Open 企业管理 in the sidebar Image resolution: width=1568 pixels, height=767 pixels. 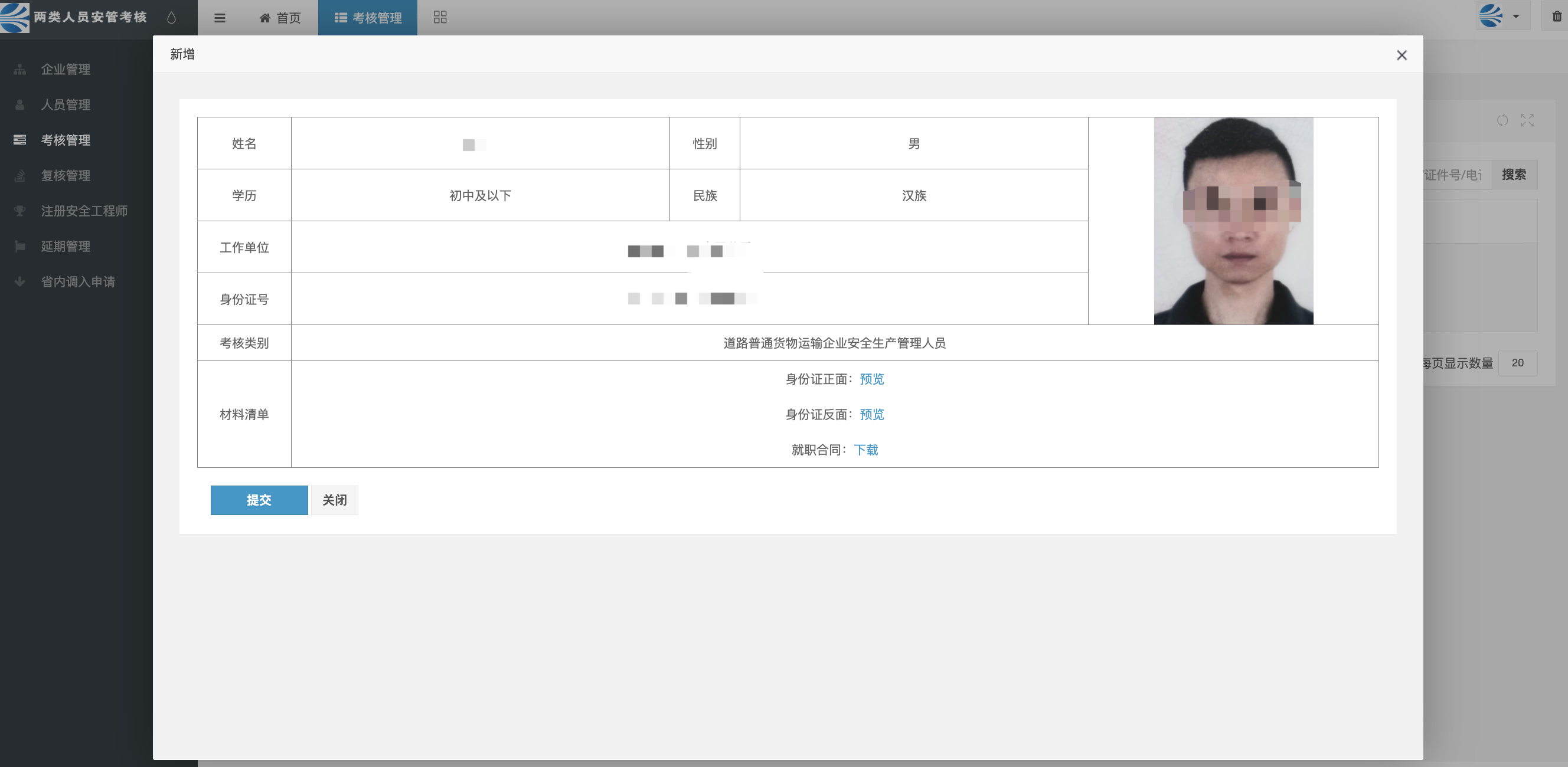[x=66, y=68]
